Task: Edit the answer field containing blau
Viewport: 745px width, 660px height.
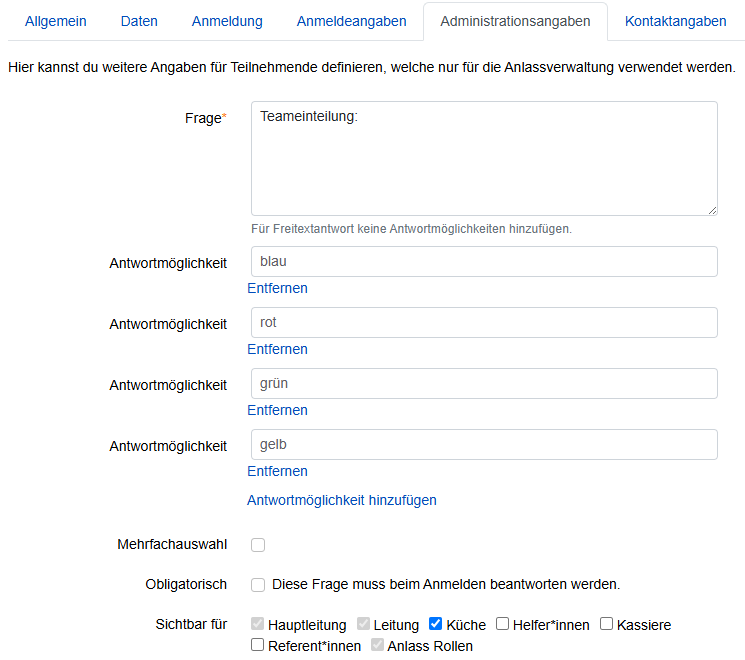Action: coord(484,261)
